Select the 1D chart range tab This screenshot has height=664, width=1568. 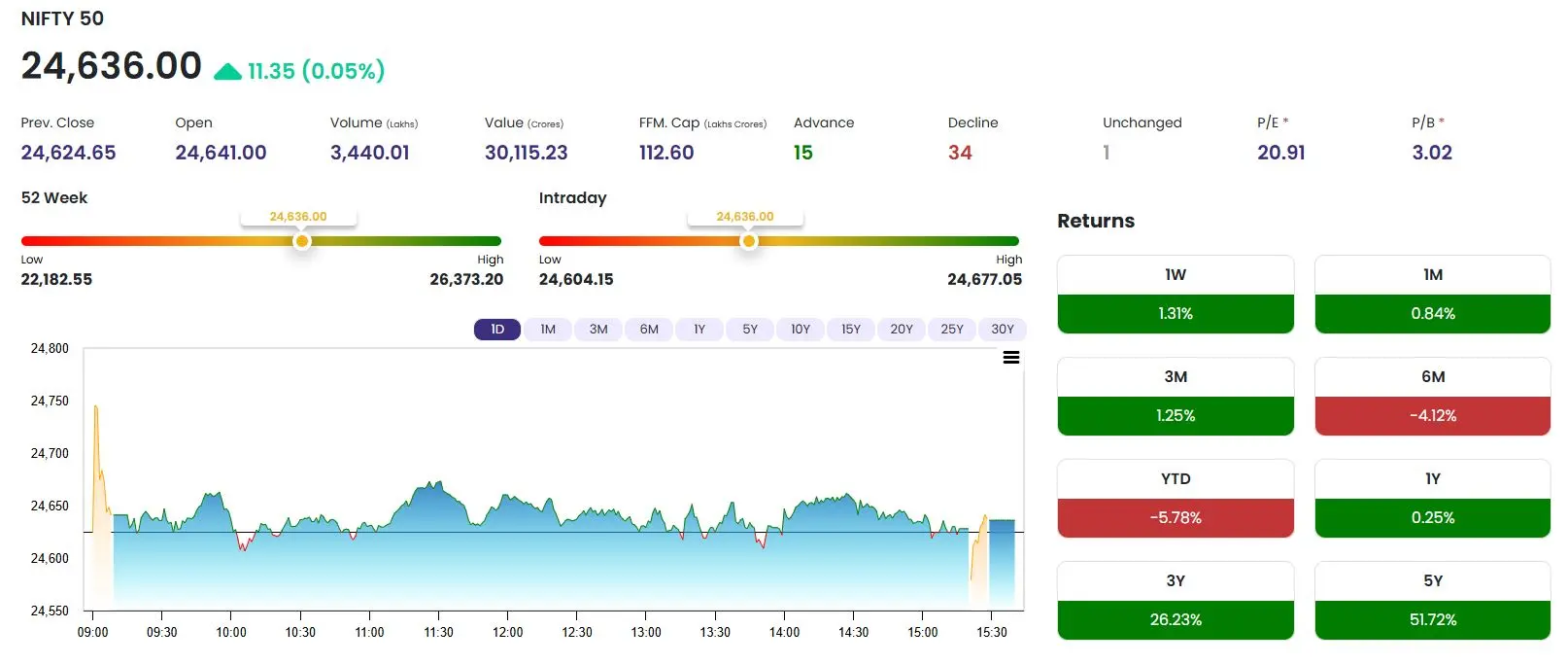coord(497,330)
